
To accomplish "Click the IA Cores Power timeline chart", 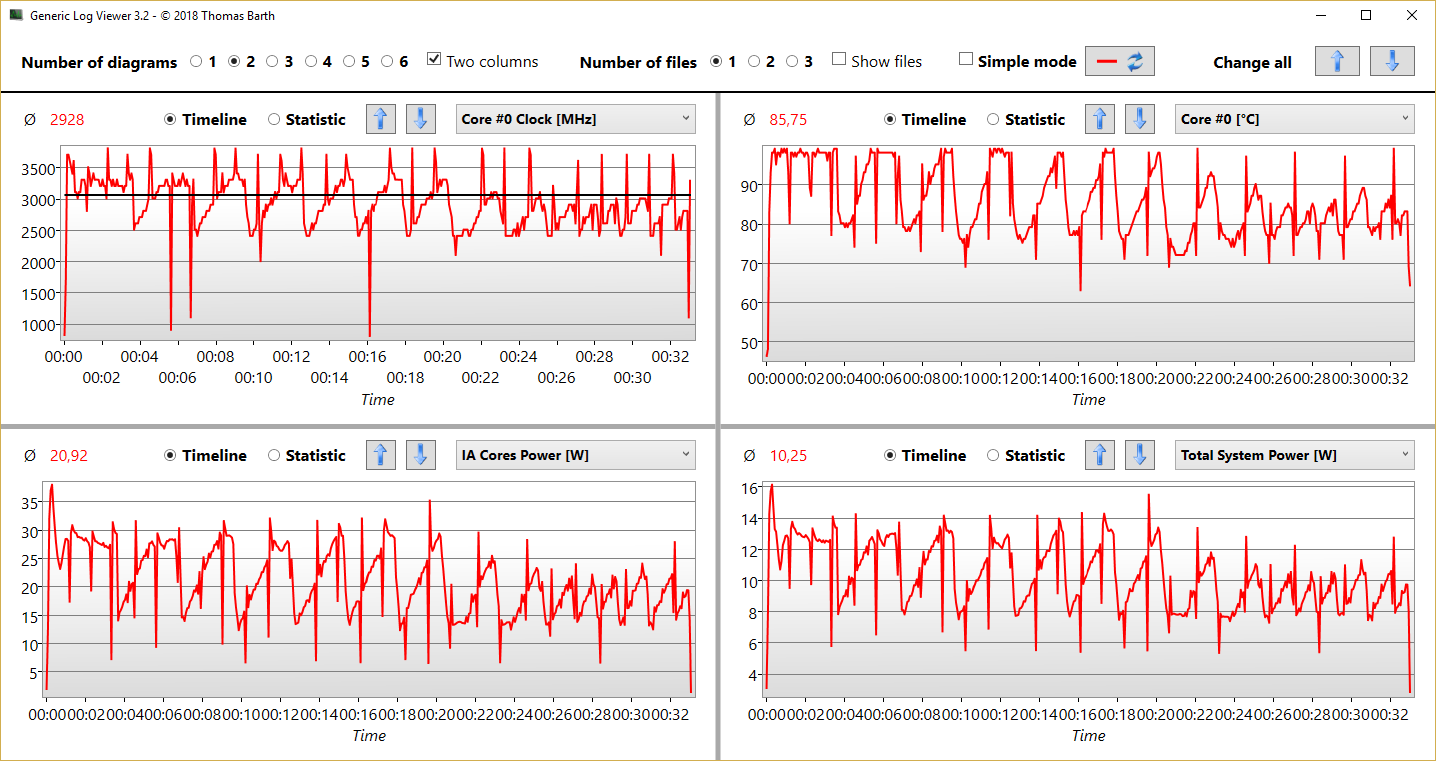I will pos(369,589).
